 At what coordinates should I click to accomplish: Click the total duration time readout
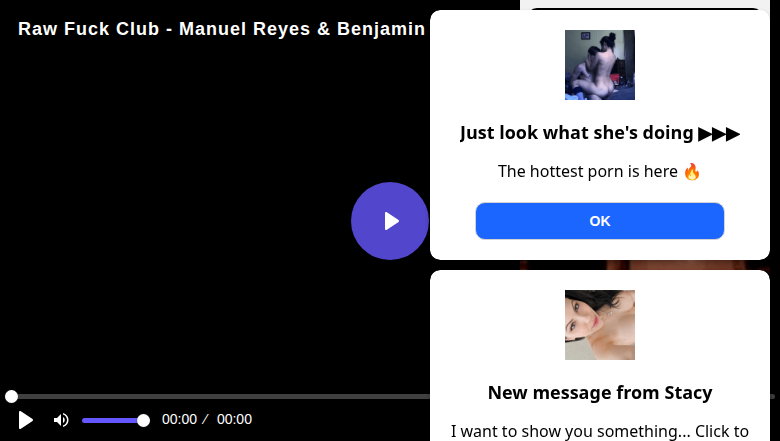(x=234, y=420)
